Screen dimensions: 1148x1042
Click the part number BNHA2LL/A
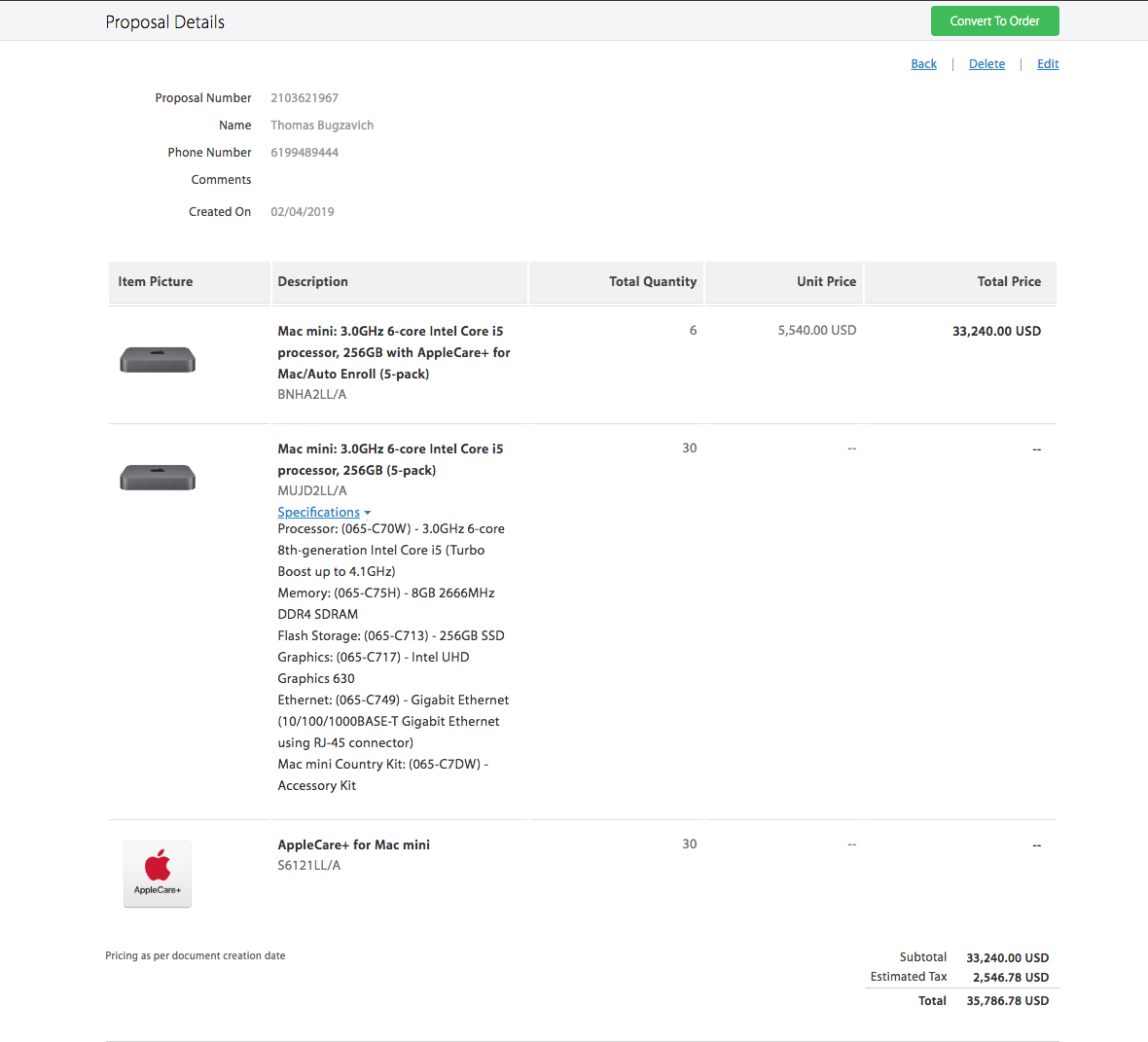tap(312, 394)
